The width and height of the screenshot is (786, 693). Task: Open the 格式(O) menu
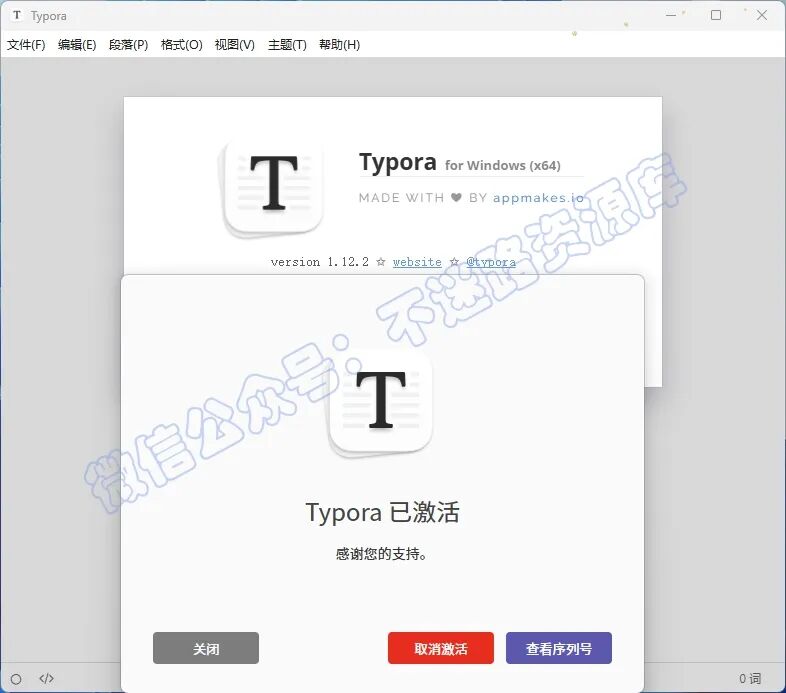pos(181,45)
